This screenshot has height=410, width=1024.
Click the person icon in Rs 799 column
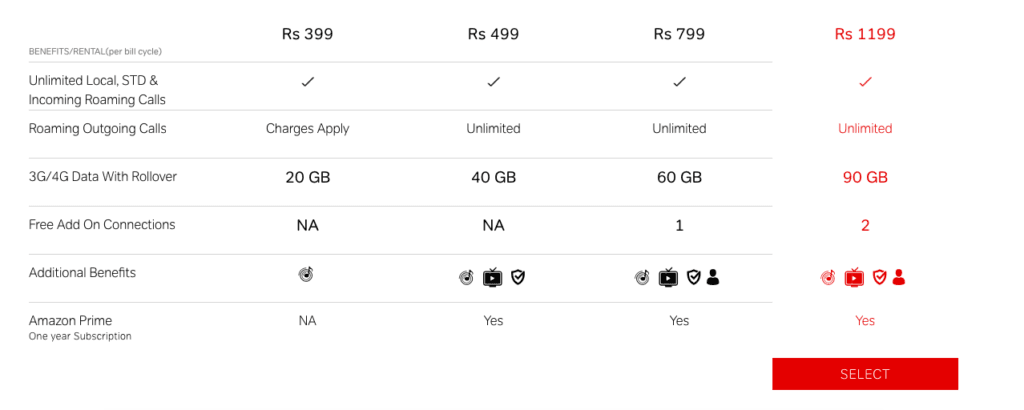click(x=712, y=277)
